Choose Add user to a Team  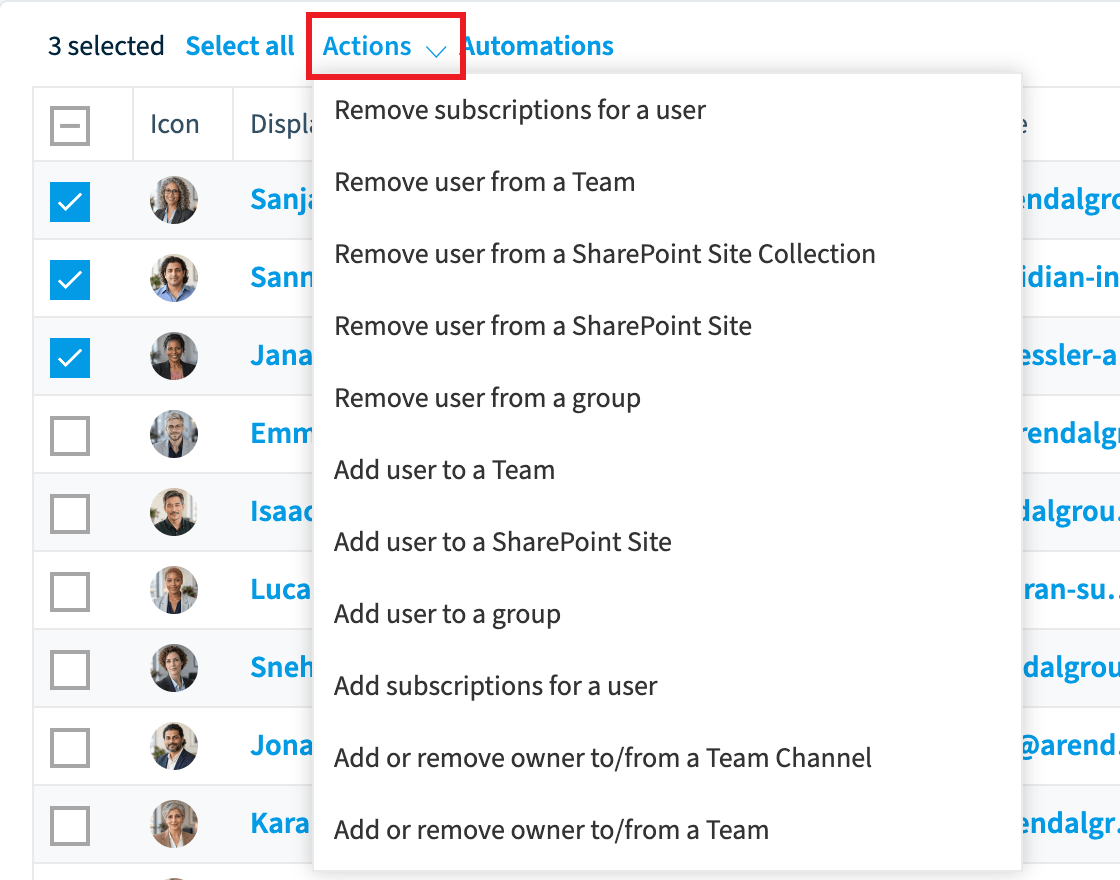(667, 470)
